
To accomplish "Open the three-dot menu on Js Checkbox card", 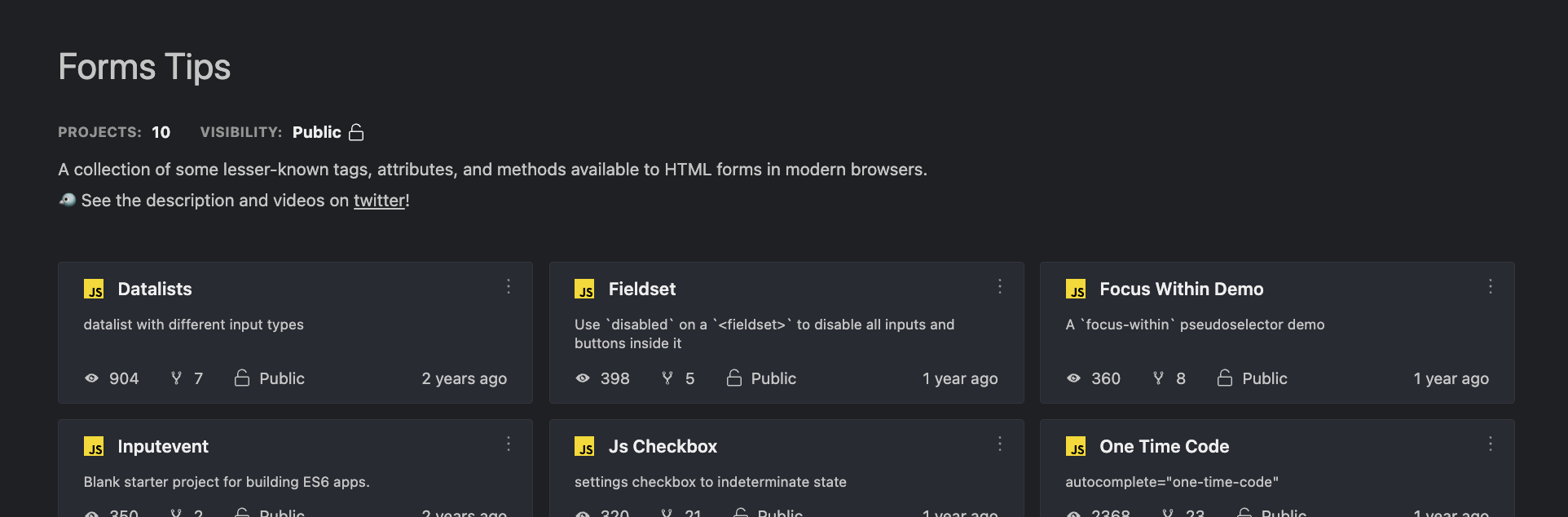I will point(1000,444).
